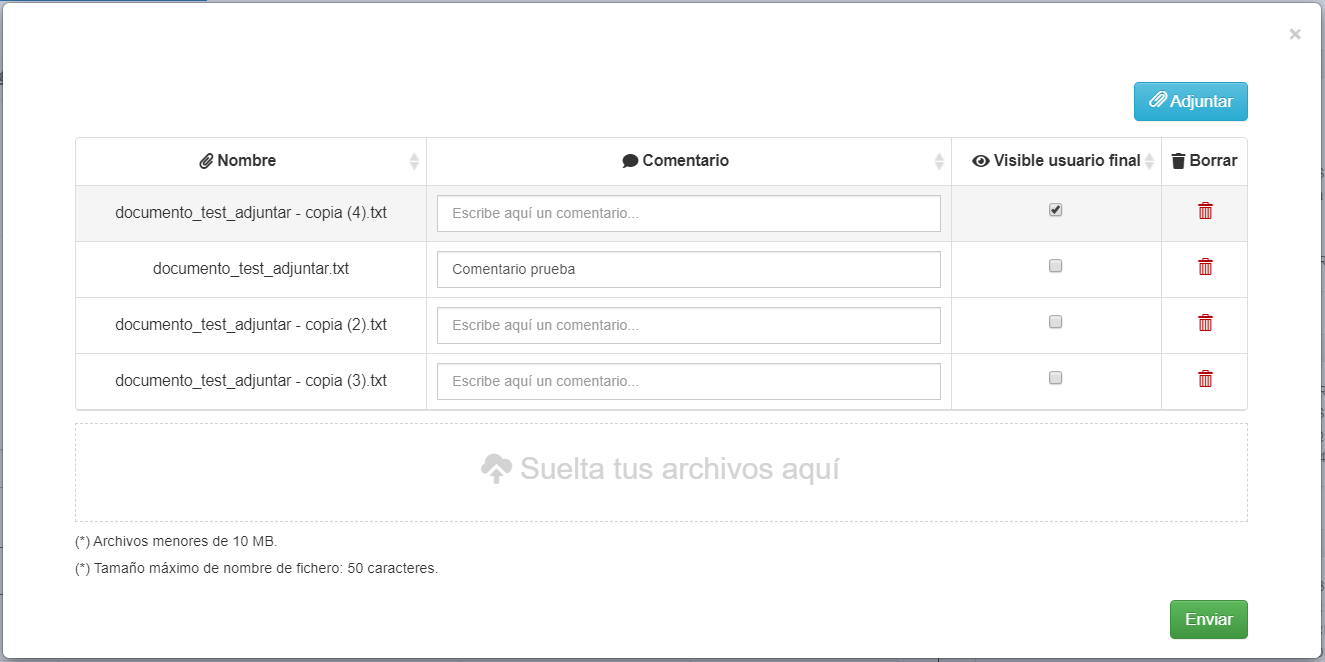Sort table by Nombre column arrows

(414, 161)
